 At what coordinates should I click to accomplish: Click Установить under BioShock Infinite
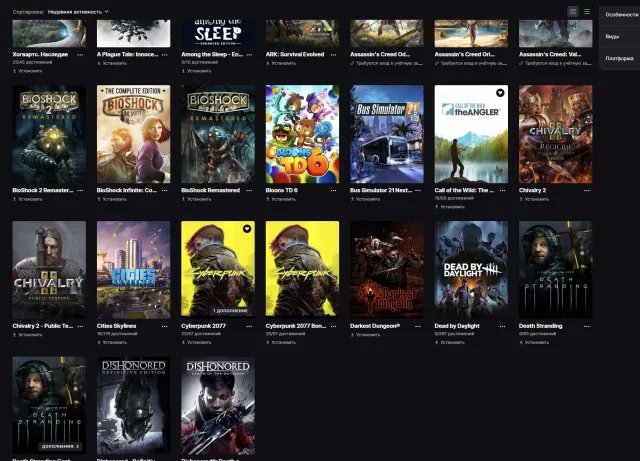click(x=112, y=199)
